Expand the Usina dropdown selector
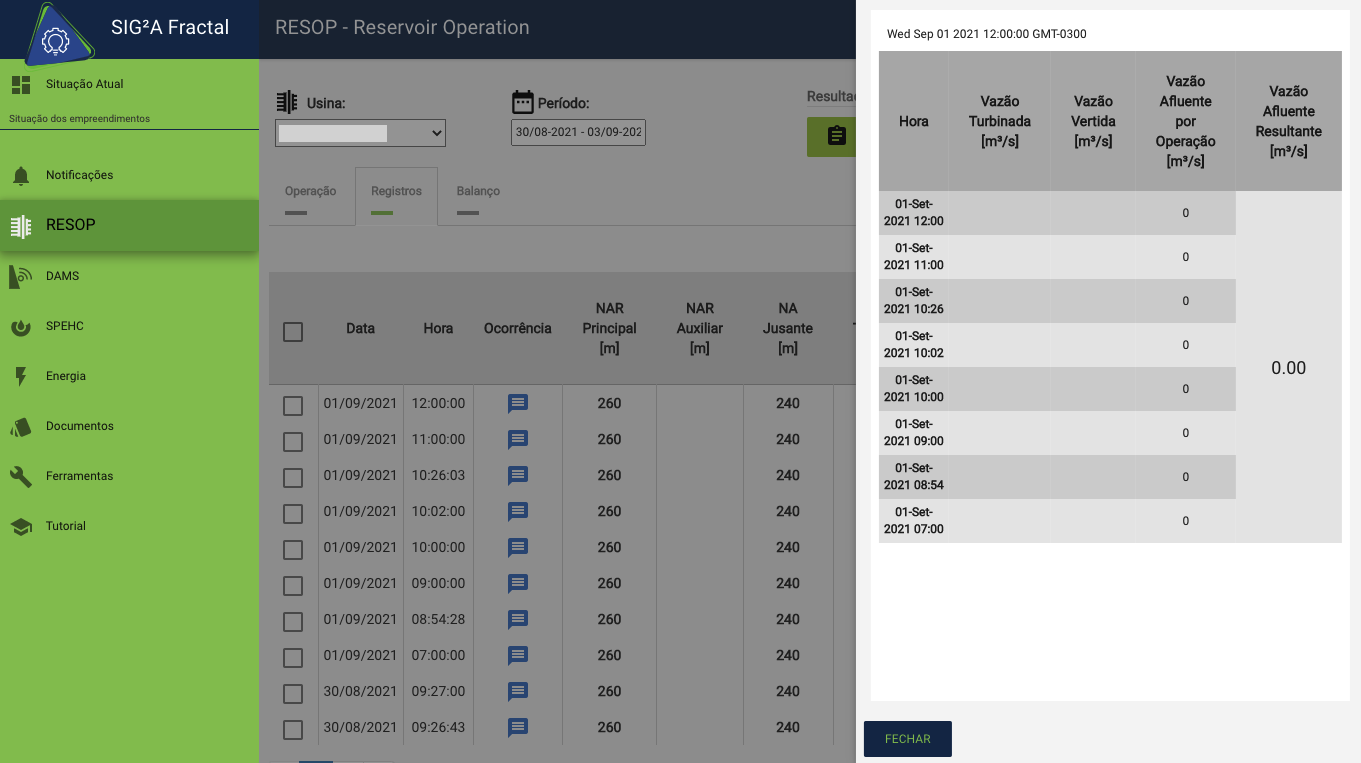The height and width of the screenshot is (763, 1361). coord(360,133)
